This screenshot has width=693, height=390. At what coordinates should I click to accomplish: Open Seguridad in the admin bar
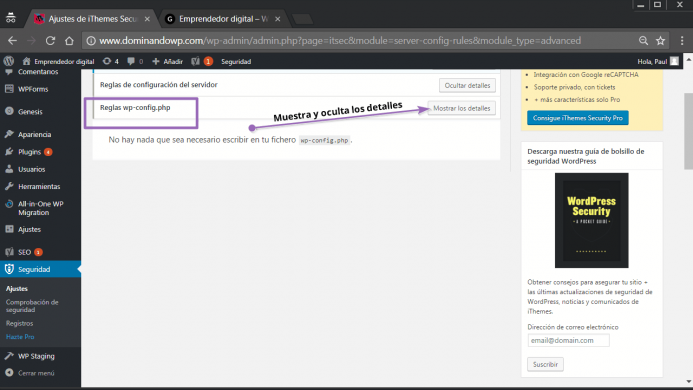click(236, 61)
